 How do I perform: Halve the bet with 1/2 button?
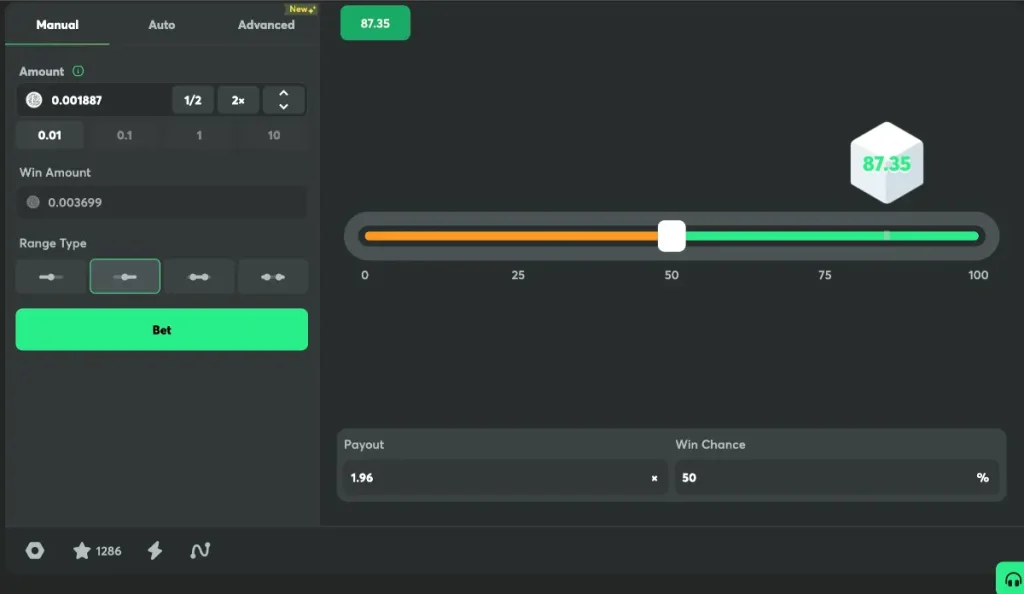pyautogui.click(x=193, y=100)
